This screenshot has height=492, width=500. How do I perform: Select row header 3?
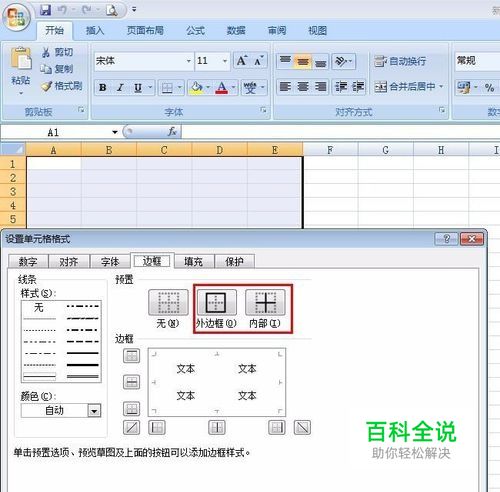13,191
